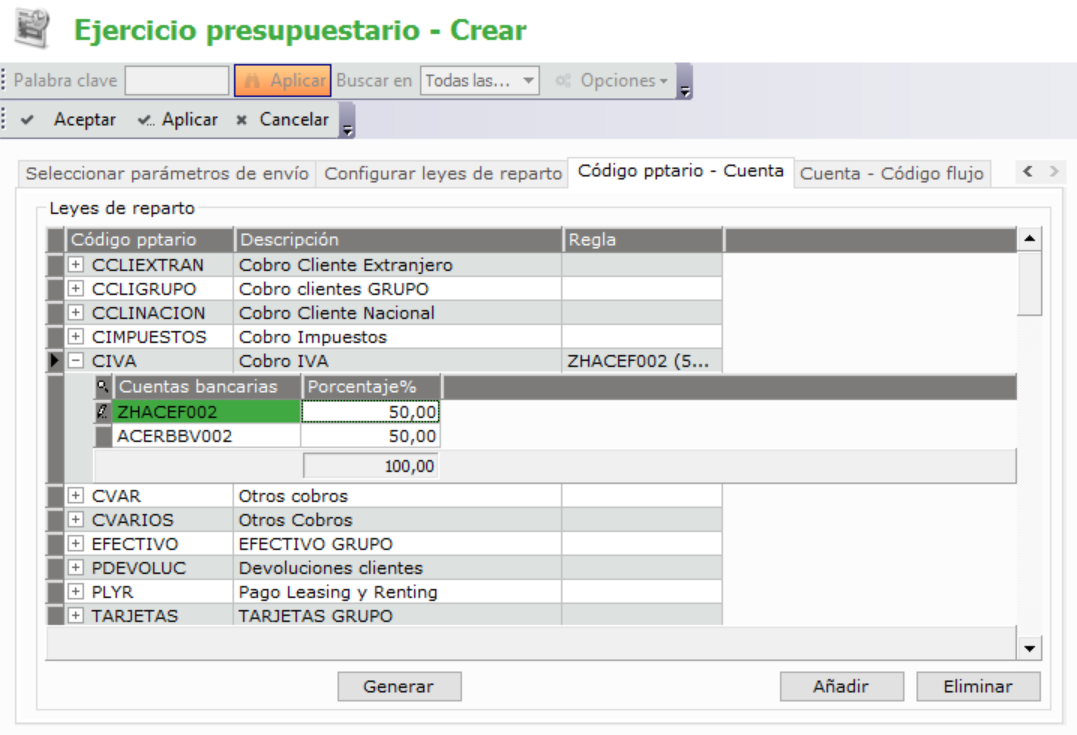Image resolution: width=1077 pixels, height=735 pixels.
Task: Open the 'Buscar en' dropdown
Action: coord(480,81)
